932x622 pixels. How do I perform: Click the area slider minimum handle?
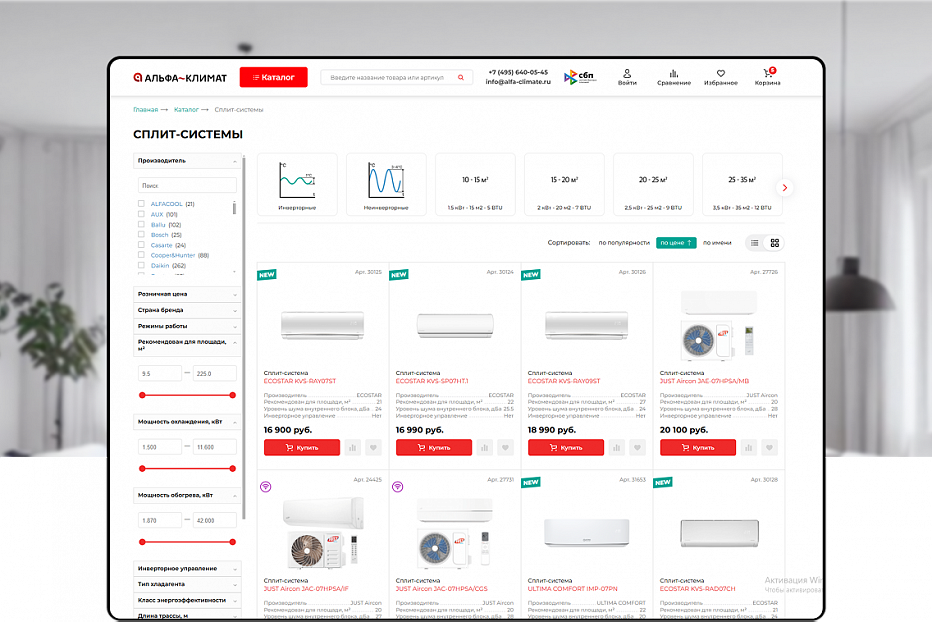click(x=142, y=395)
